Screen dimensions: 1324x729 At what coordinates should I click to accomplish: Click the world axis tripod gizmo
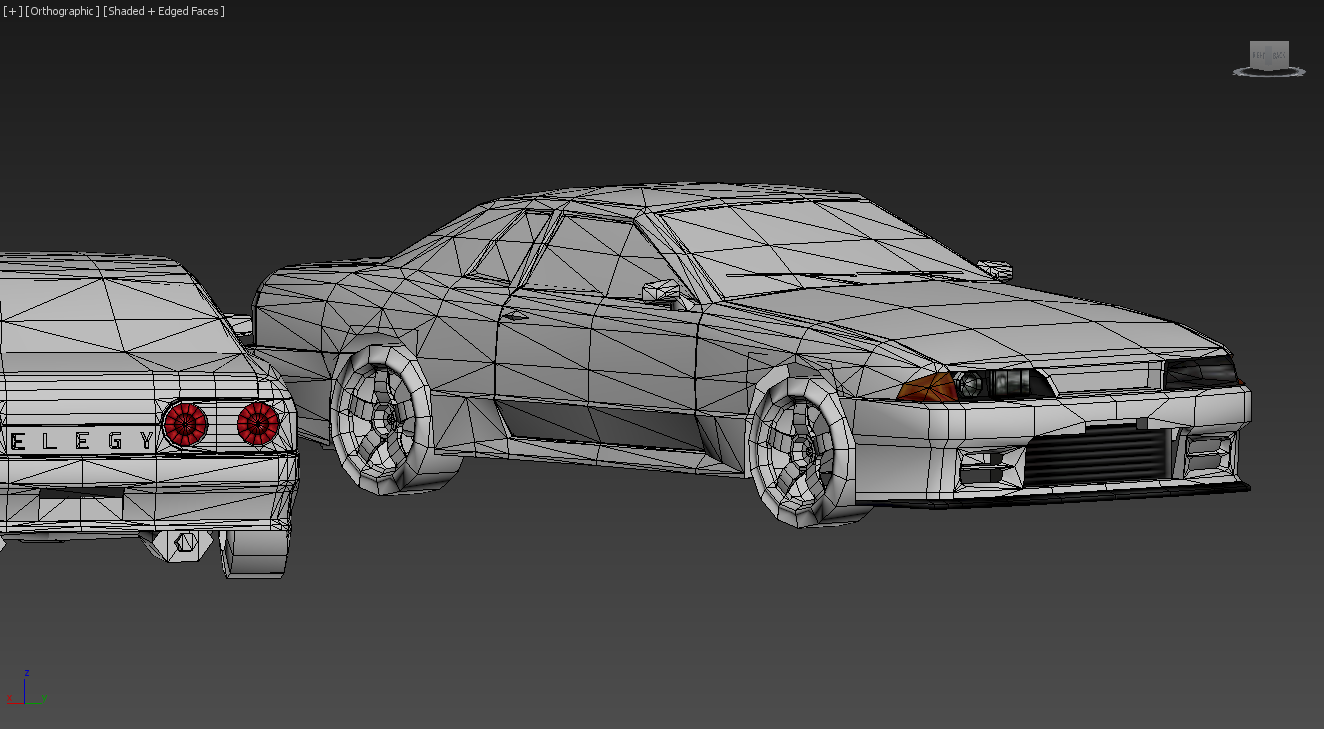(x=26, y=689)
